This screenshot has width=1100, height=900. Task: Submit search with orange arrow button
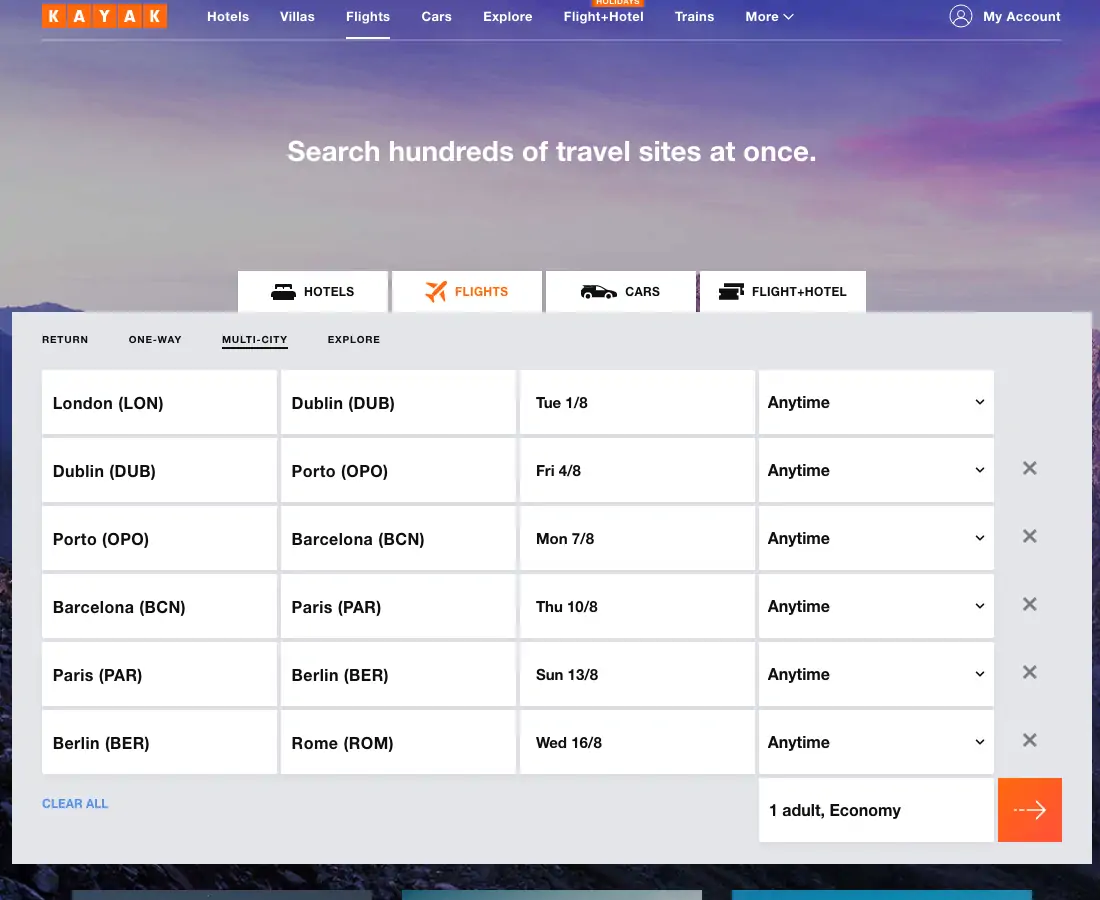coord(1029,810)
